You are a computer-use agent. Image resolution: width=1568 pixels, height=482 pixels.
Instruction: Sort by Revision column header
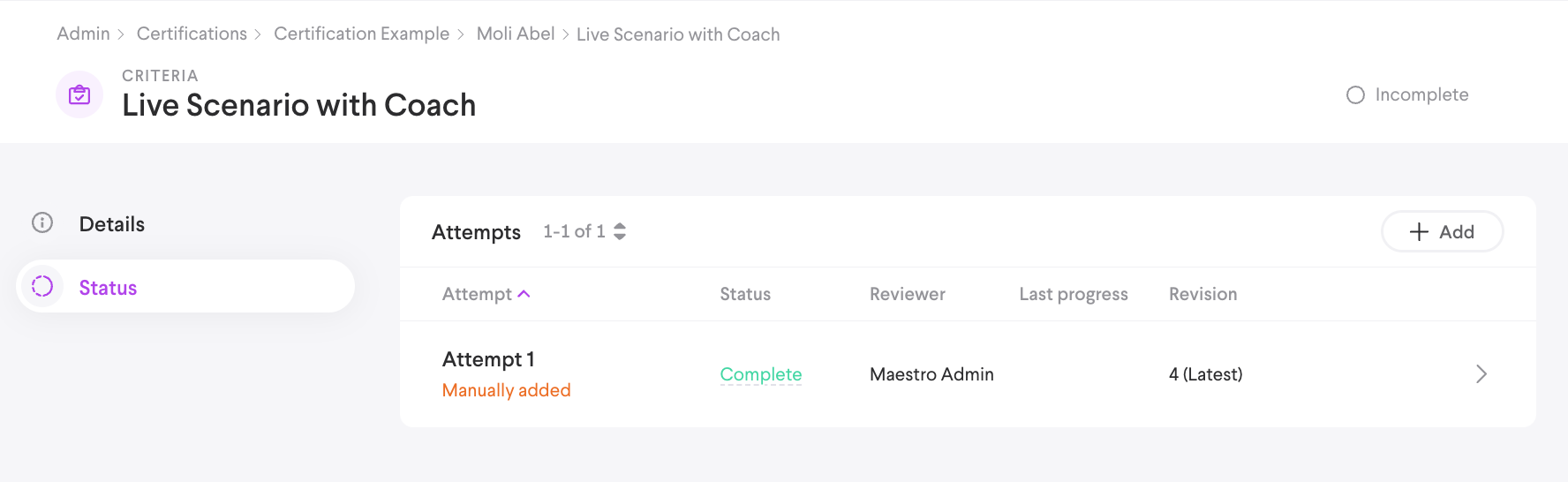[x=1202, y=294]
